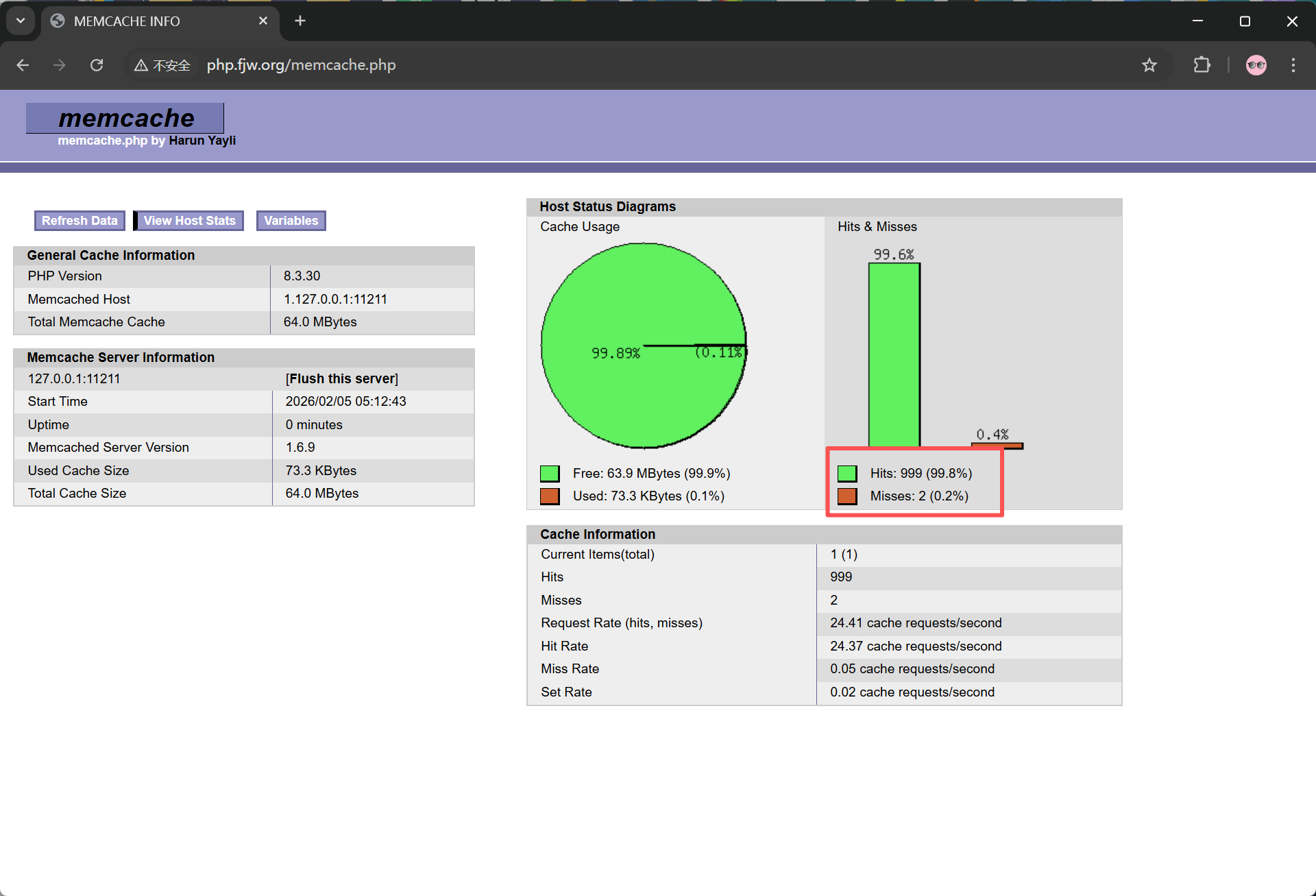Click the Flush this server link
Viewport: 1316px width, 896px height.
tap(341, 378)
